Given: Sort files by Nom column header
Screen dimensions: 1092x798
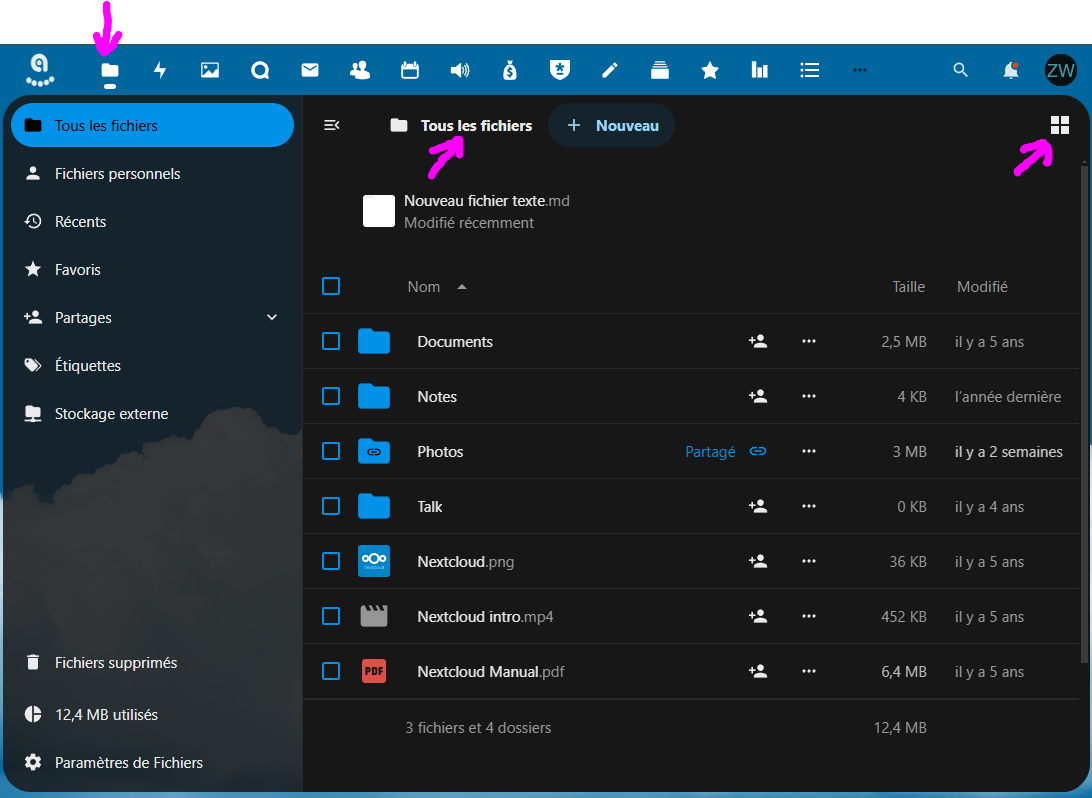Looking at the screenshot, I should pos(424,287).
